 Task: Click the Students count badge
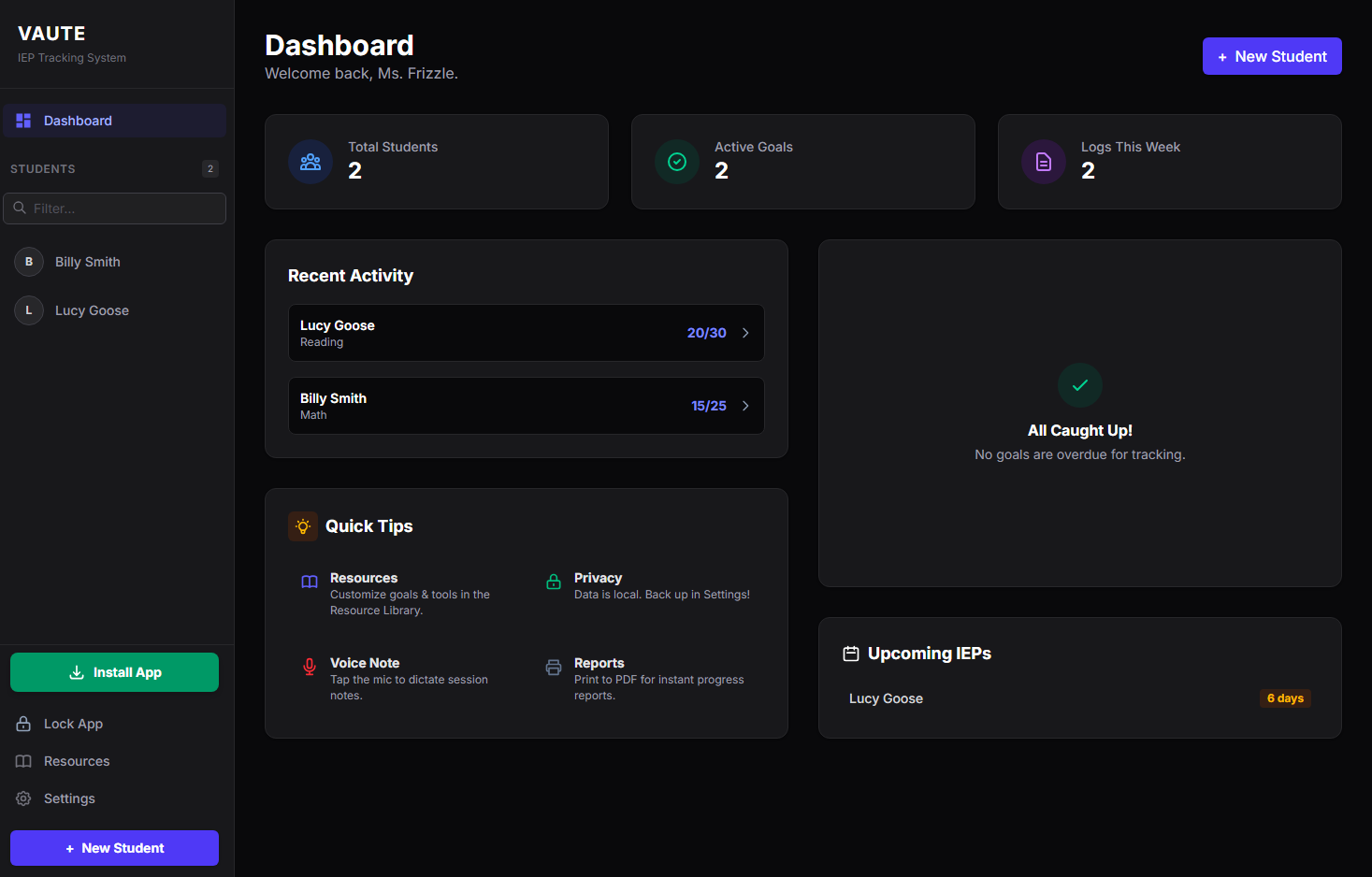(210, 168)
